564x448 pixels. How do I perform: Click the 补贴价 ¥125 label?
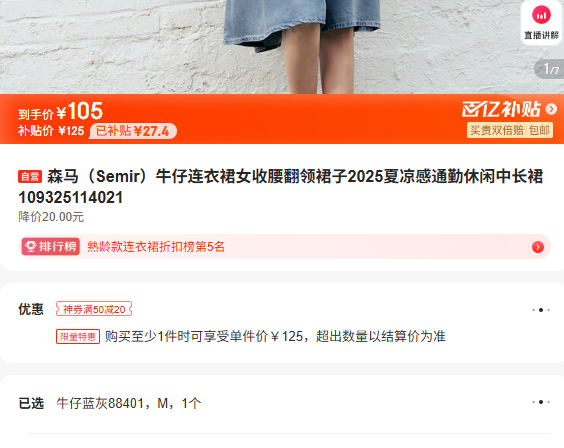[x=51, y=131]
